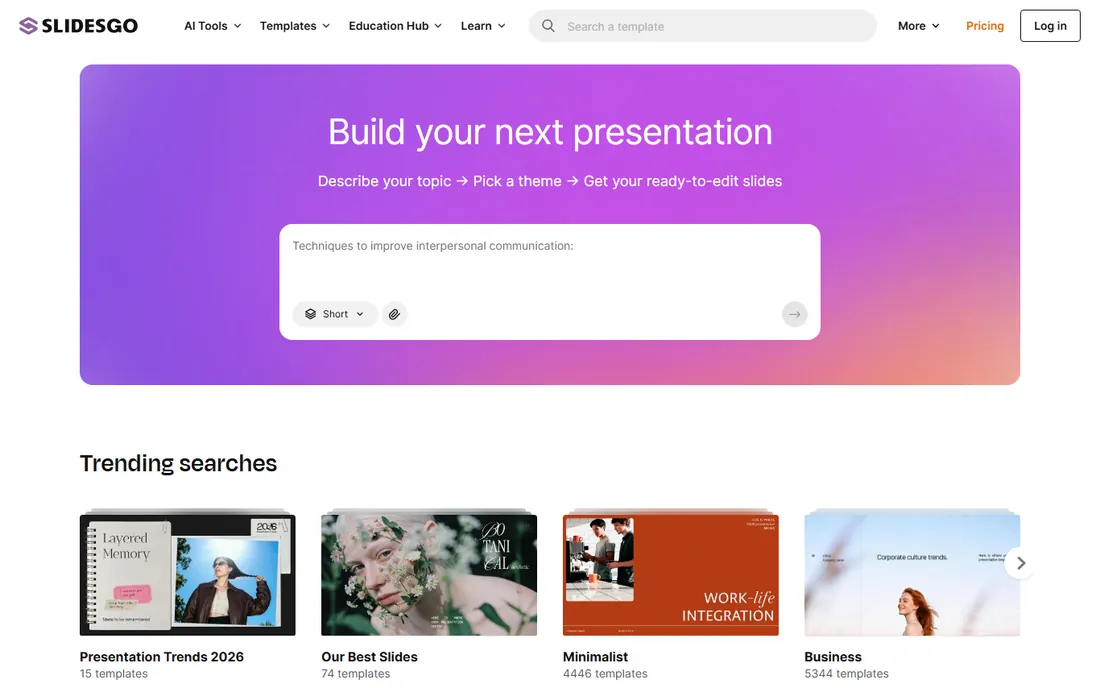Open the Layered Memory thumbnail
Screen dimensions: 1100x688
[x=187, y=574]
